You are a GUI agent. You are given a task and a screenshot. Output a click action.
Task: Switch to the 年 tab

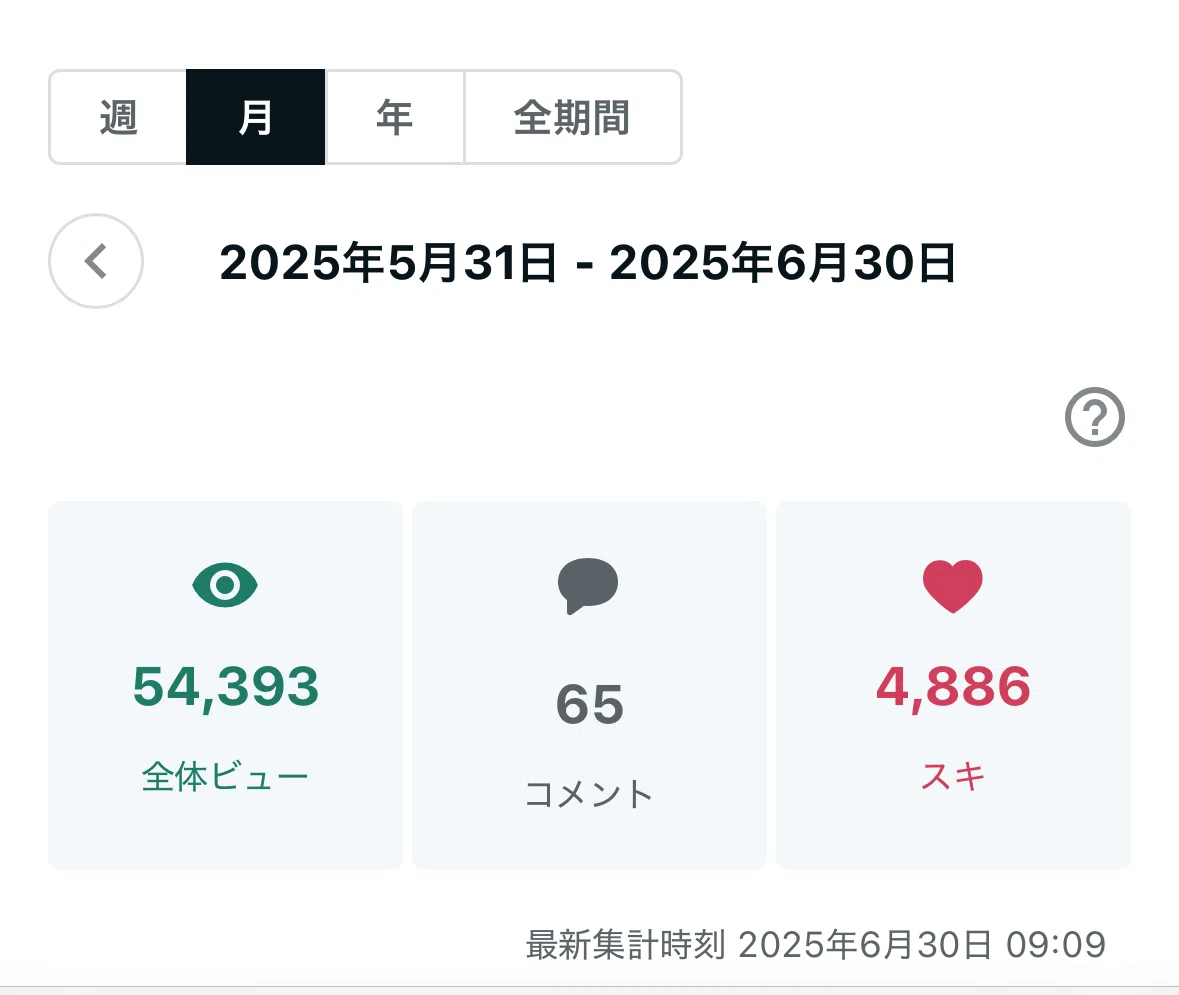pos(395,117)
